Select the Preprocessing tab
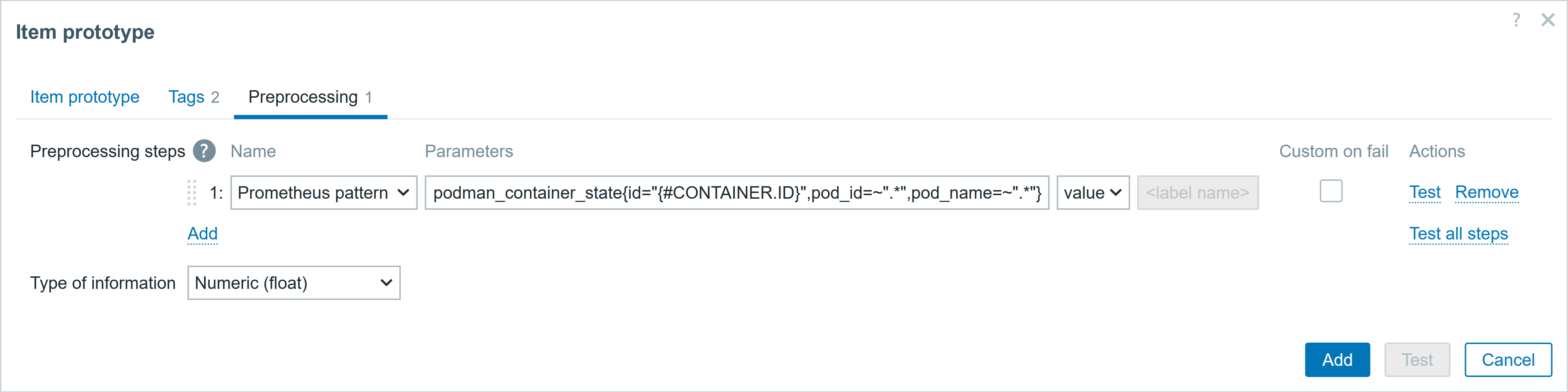Viewport: 1568px width, 392px height. tap(311, 97)
